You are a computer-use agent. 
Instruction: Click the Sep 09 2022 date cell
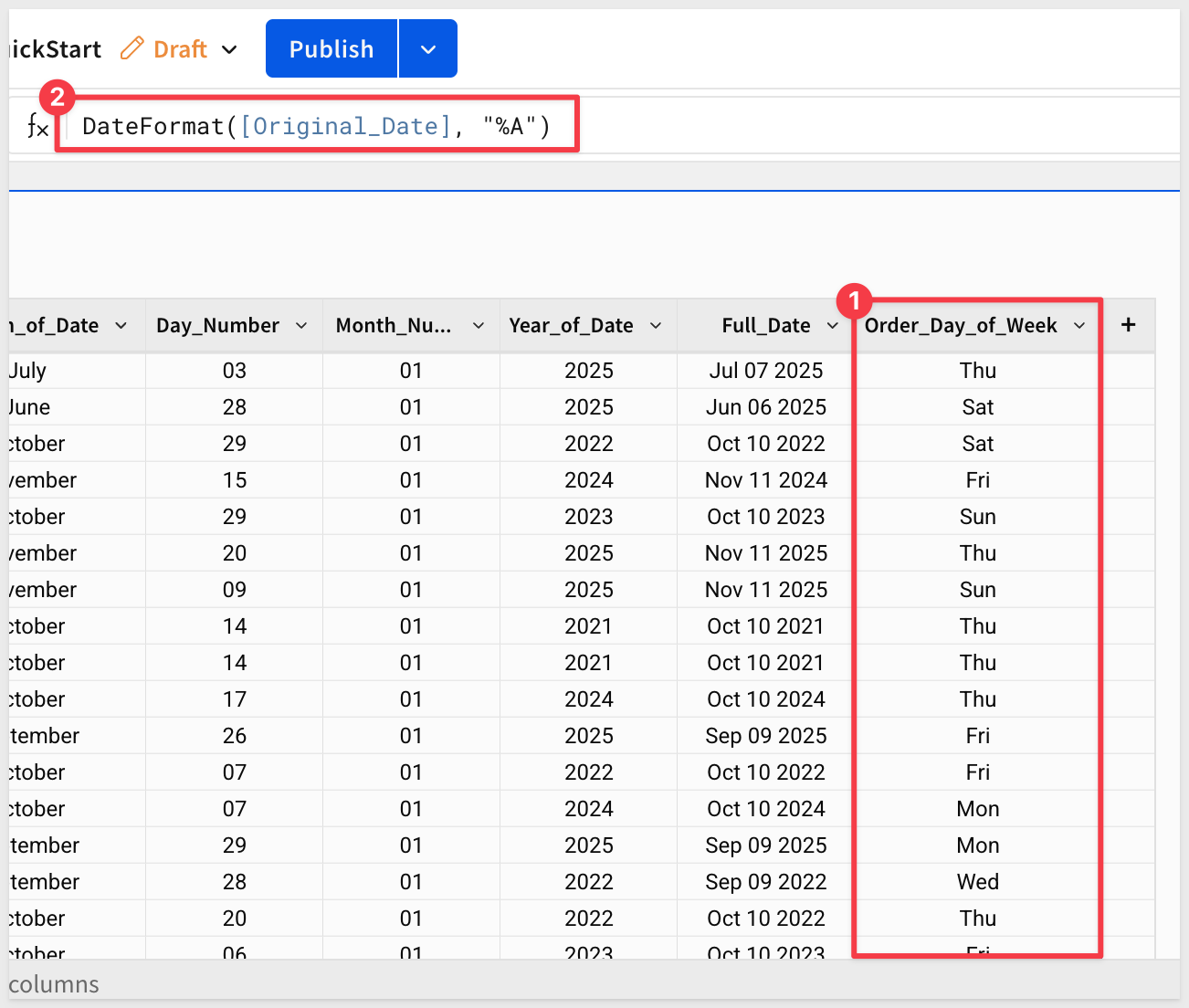coord(765,882)
